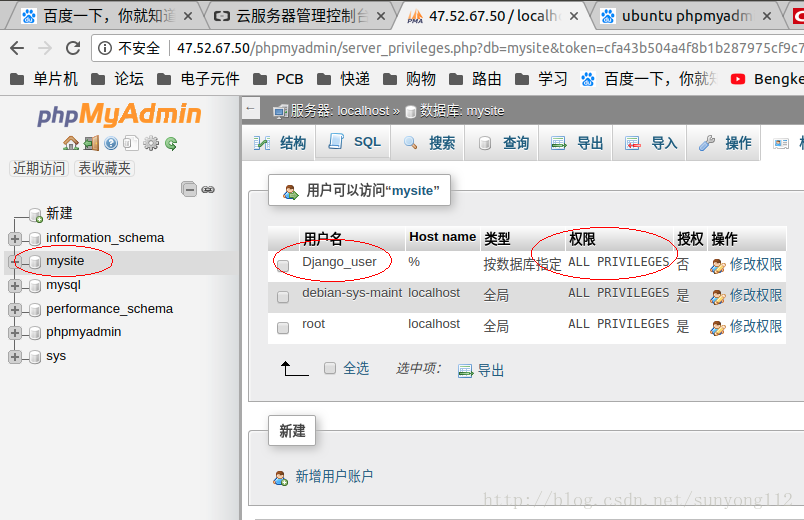Open the 导出 export tab
Screen dimensions: 804x520
tap(576, 143)
